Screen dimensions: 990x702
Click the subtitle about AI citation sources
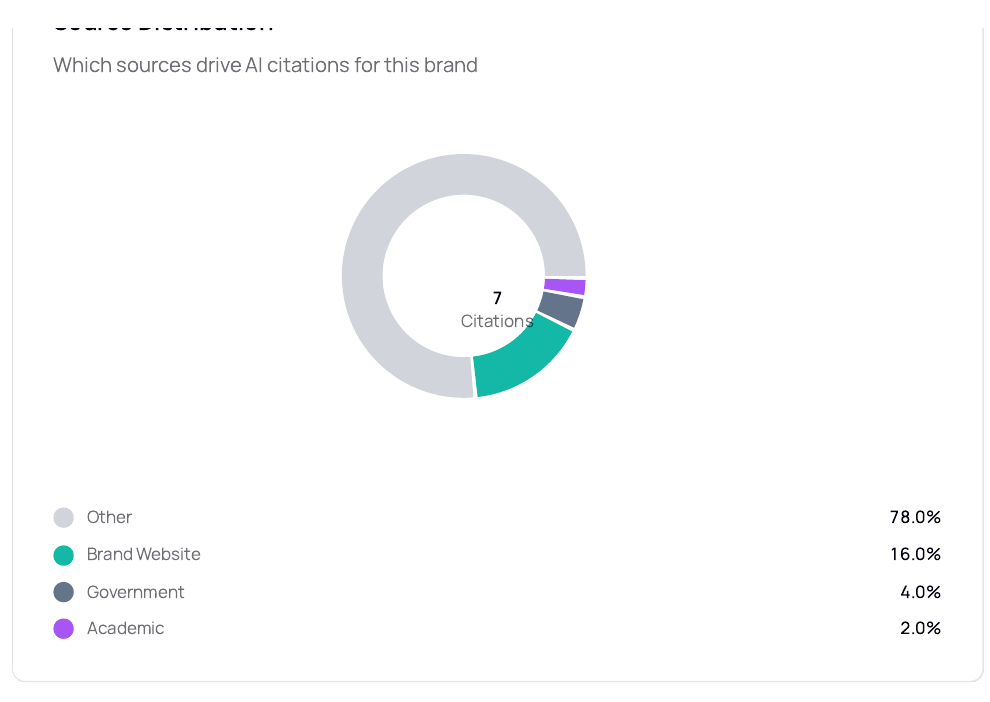(x=265, y=65)
